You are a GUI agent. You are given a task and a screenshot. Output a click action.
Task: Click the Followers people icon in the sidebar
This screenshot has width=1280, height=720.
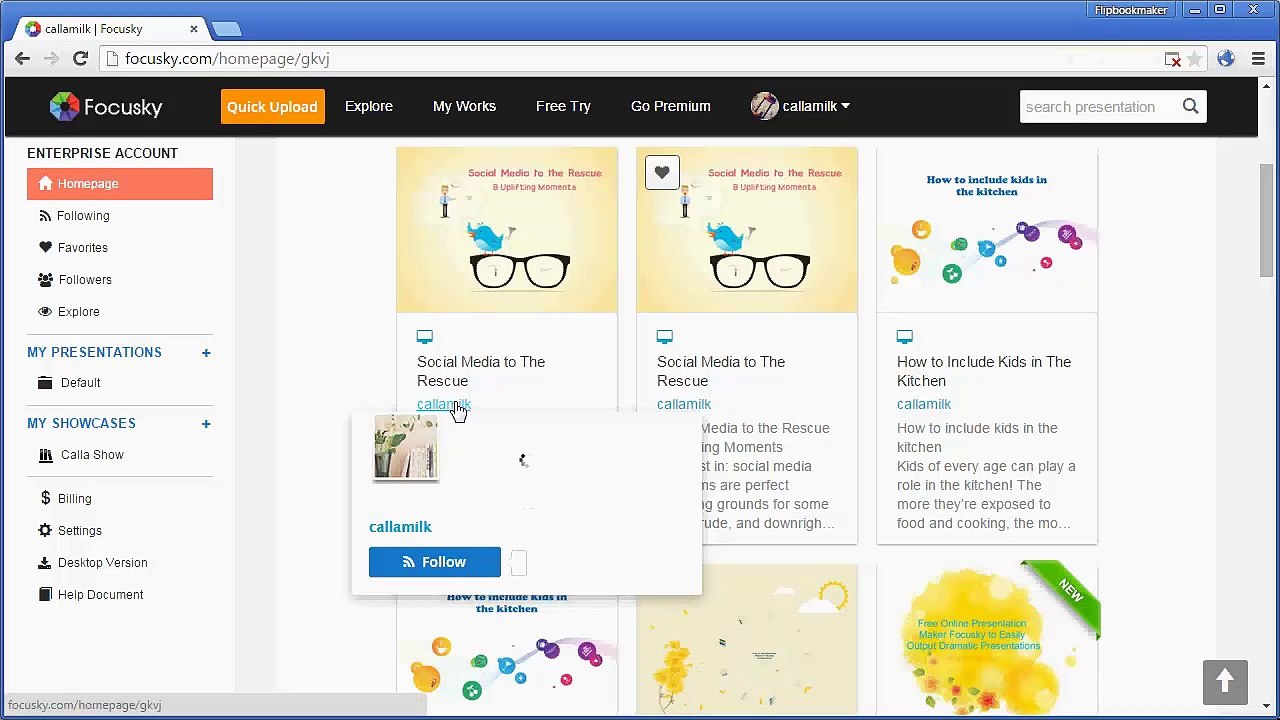click(x=45, y=279)
